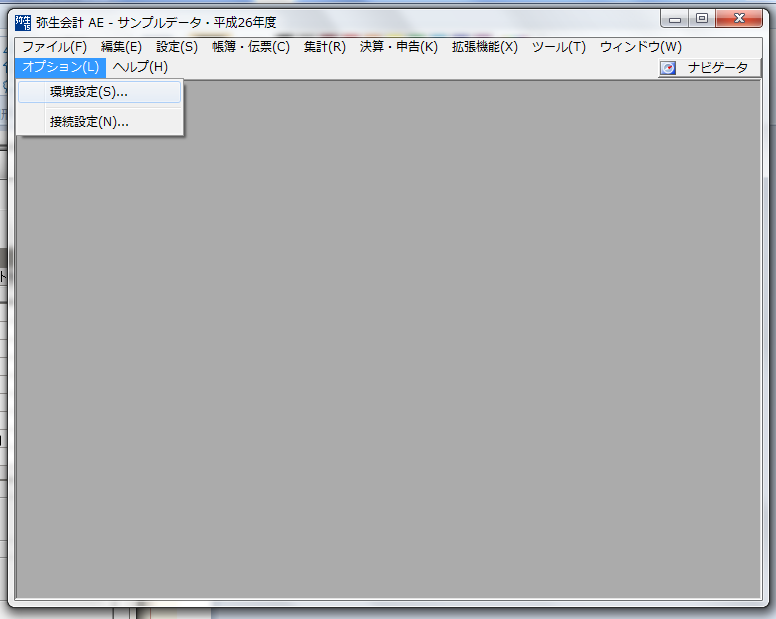The height and width of the screenshot is (619, 776).
Task: Maximize the 弥生会計 AE window
Action: pyautogui.click(x=702, y=19)
